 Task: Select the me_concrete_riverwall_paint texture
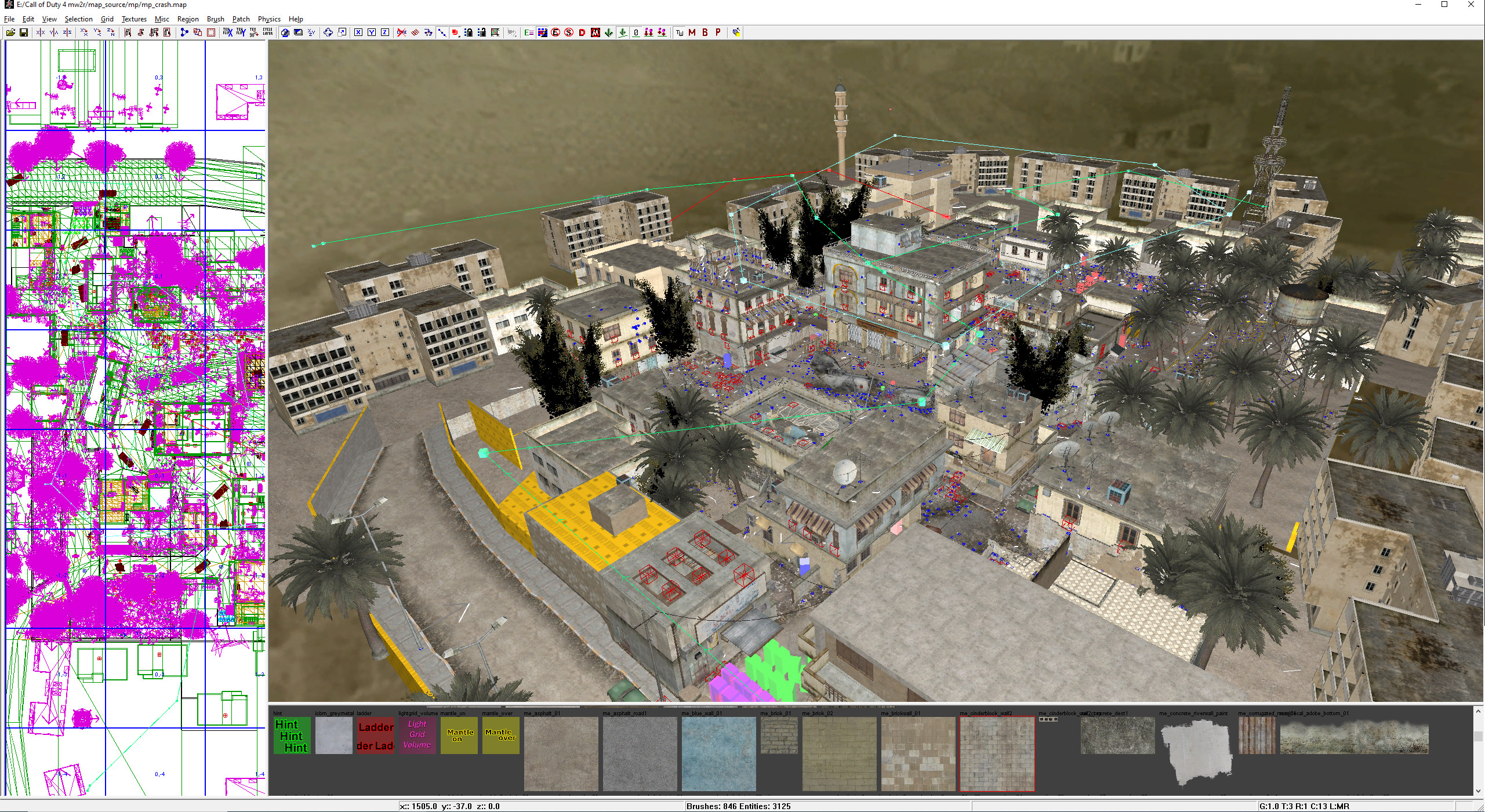pyautogui.click(x=1197, y=754)
